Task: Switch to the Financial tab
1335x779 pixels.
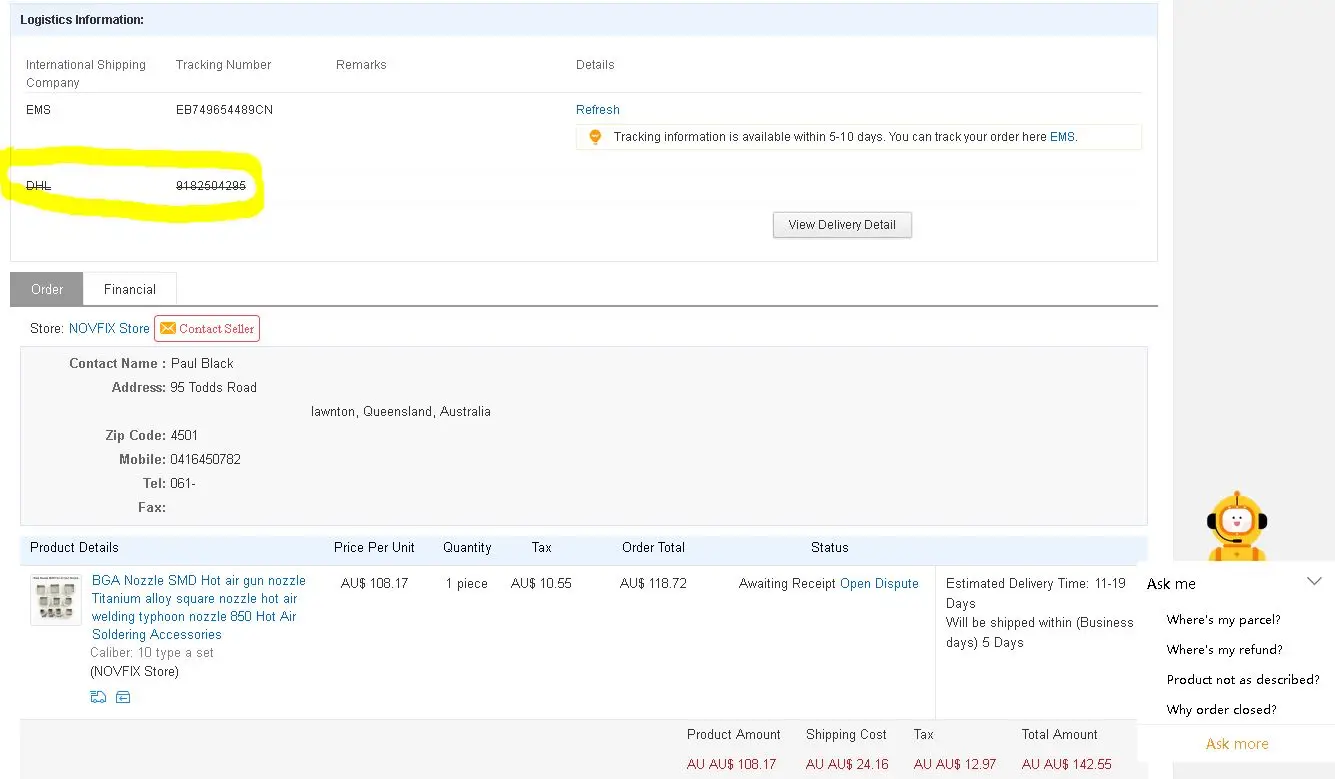Action: [x=130, y=289]
